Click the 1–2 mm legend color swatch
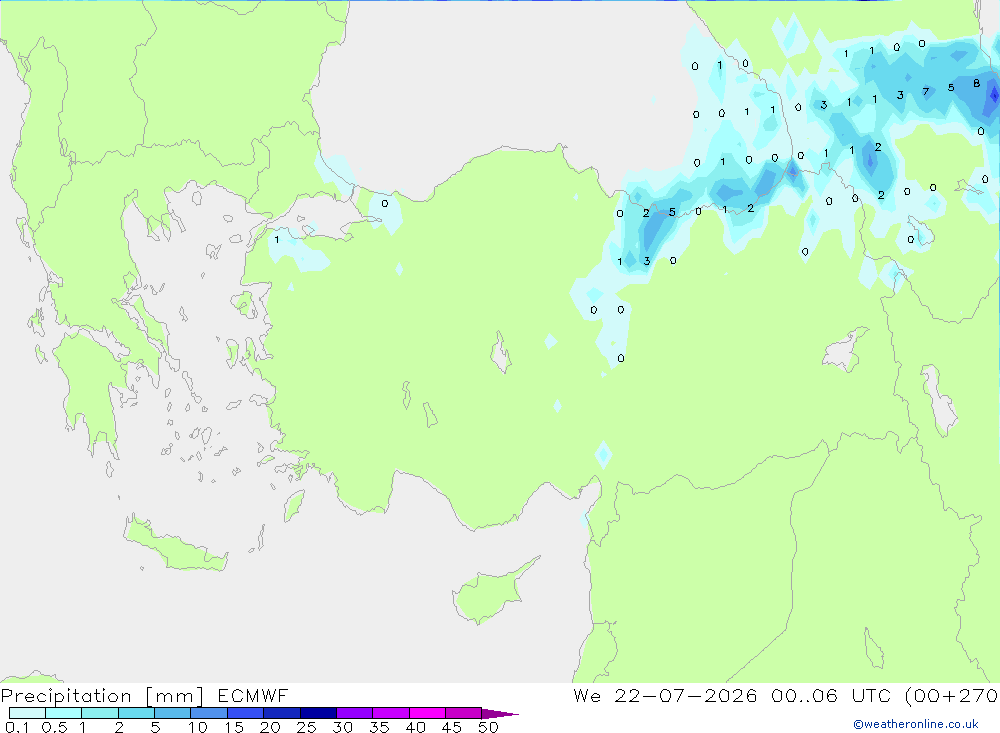Screen dimensions: 1000x733 click(x=99, y=713)
